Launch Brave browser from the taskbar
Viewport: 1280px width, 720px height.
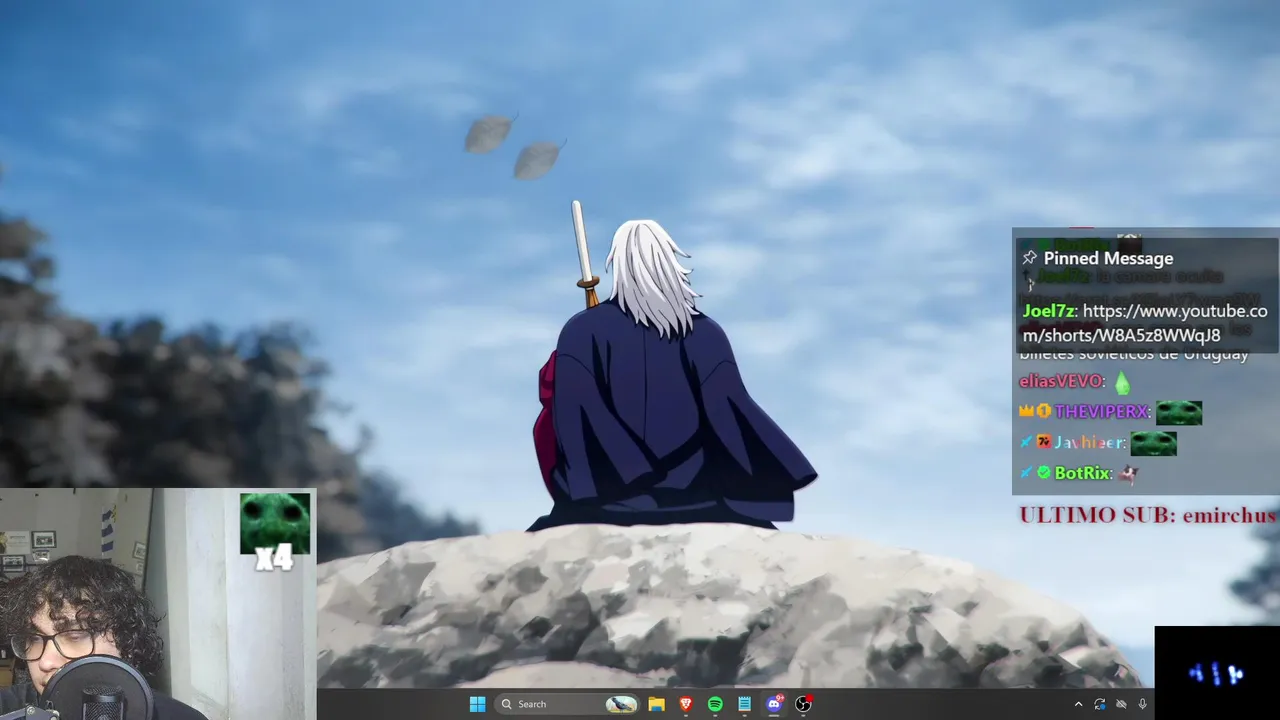pyautogui.click(x=686, y=704)
